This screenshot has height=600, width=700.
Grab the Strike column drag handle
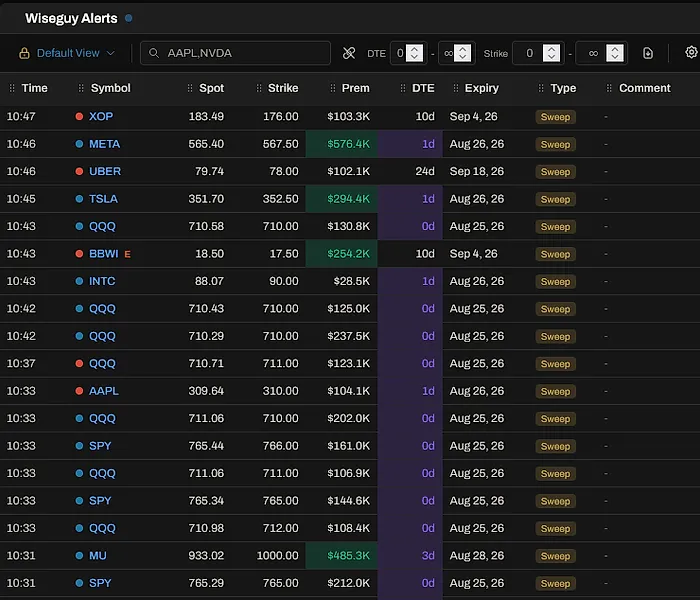258,88
